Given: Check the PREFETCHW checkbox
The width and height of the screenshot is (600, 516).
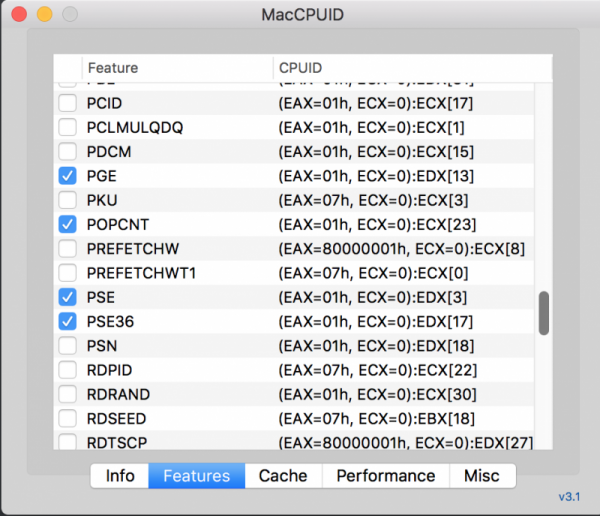Looking at the screenshot, I should (68, 248).
